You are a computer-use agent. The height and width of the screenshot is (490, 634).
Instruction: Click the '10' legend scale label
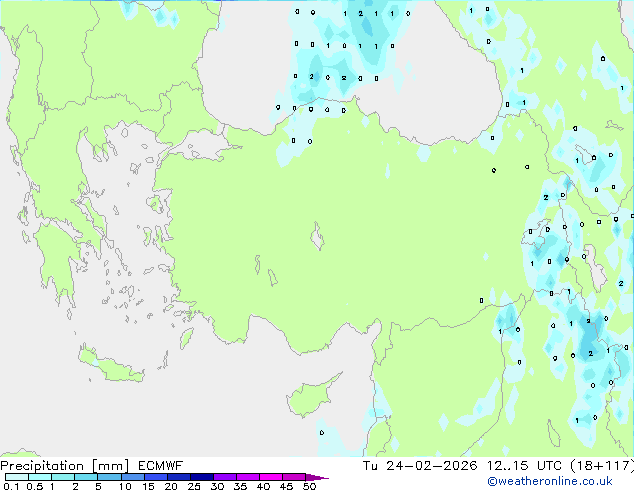click(x=125, y=486)
